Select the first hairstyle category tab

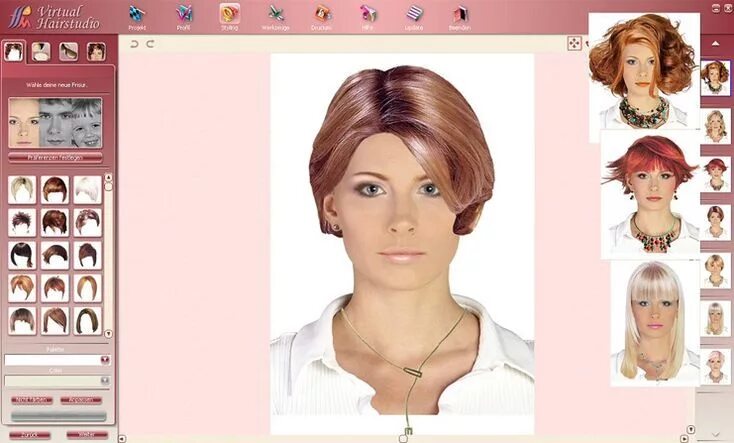(15, 51)
